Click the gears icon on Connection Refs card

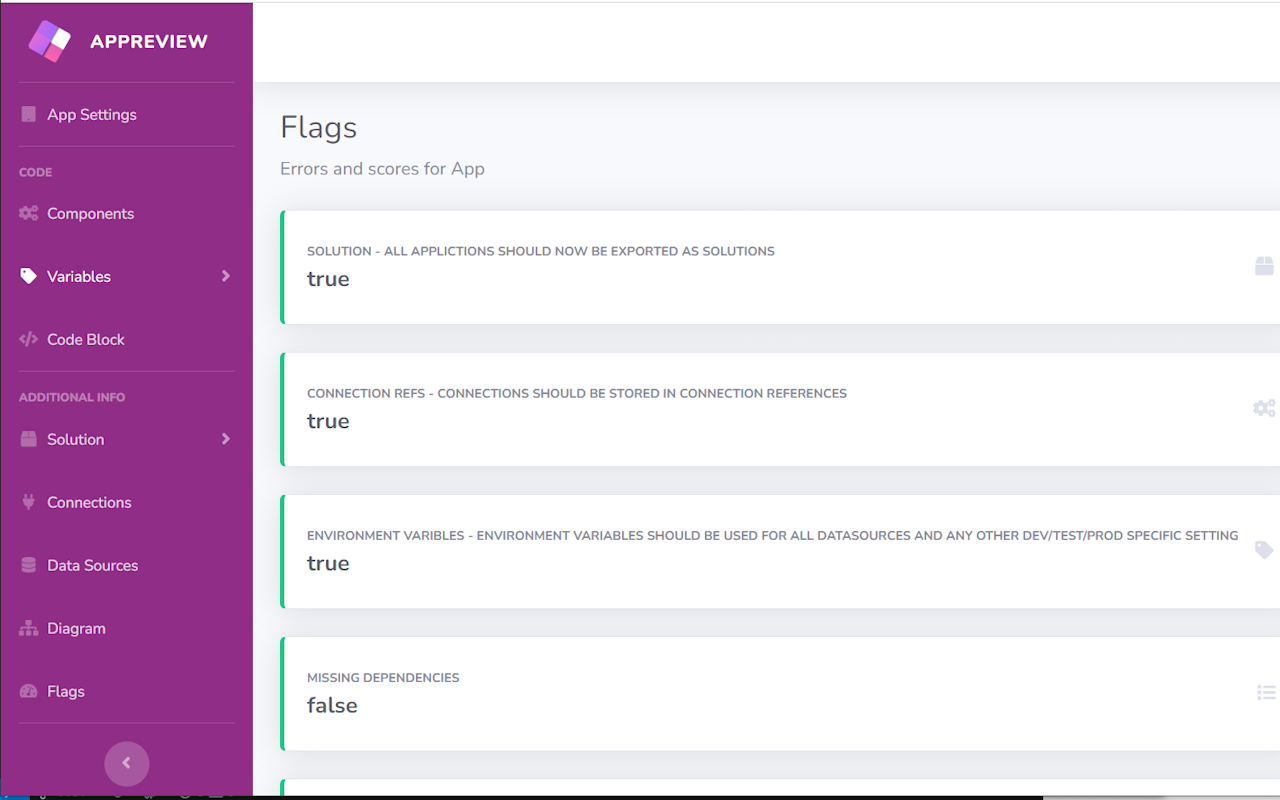coord(1264,408)
